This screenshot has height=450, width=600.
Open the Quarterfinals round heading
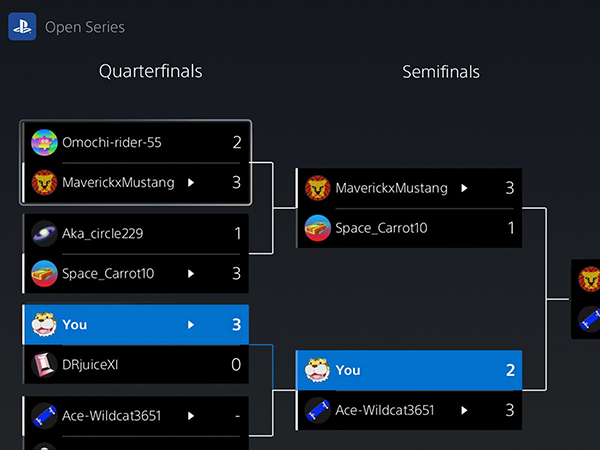150,71
